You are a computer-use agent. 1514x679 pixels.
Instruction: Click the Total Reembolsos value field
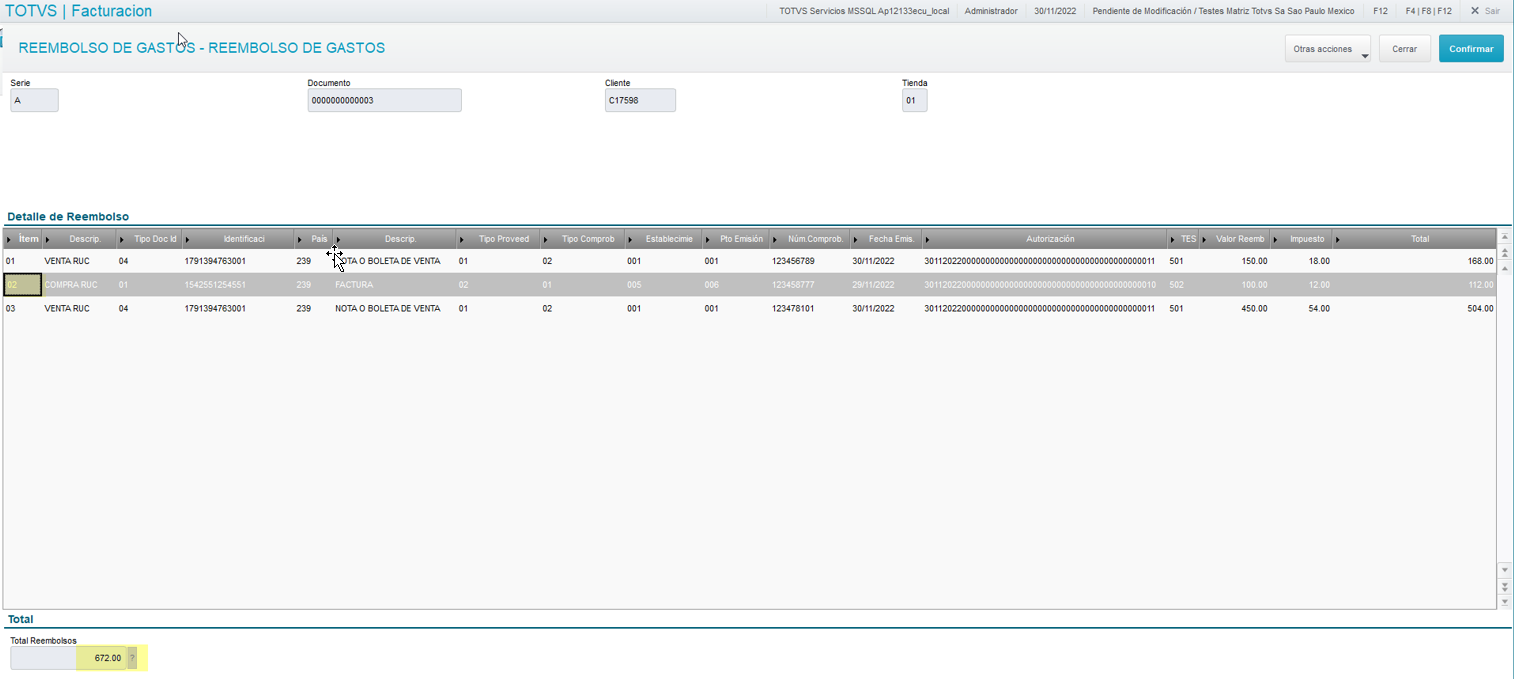point(68,658)
